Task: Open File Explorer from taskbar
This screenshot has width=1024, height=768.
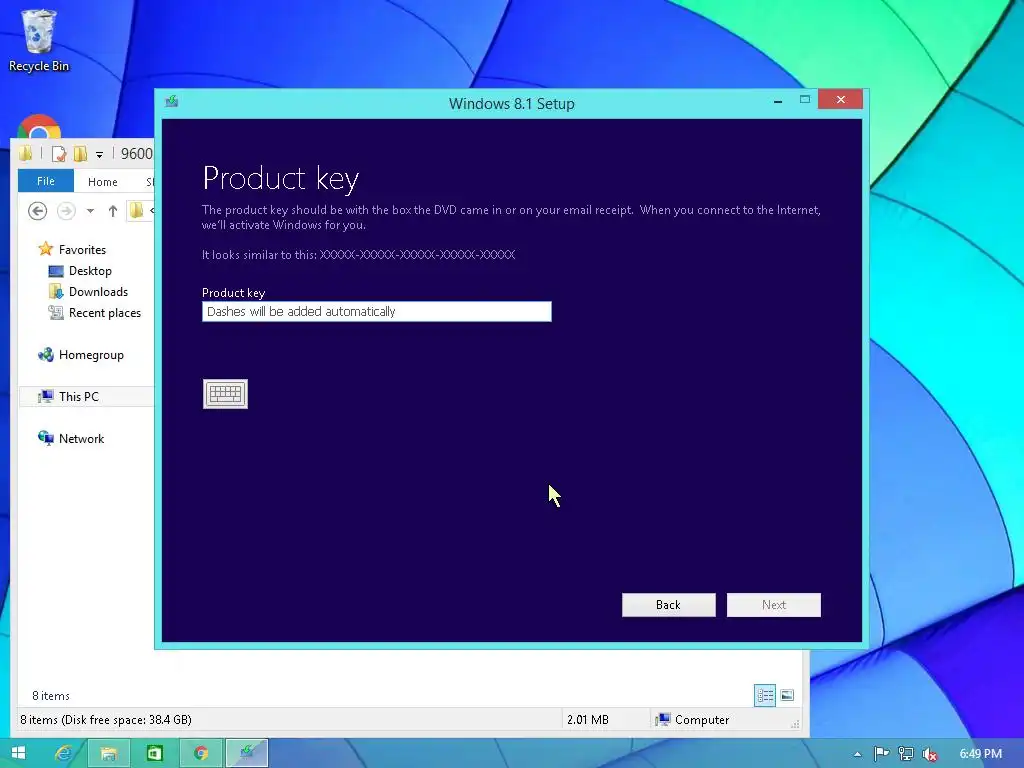Action: (x=108, y=753)
